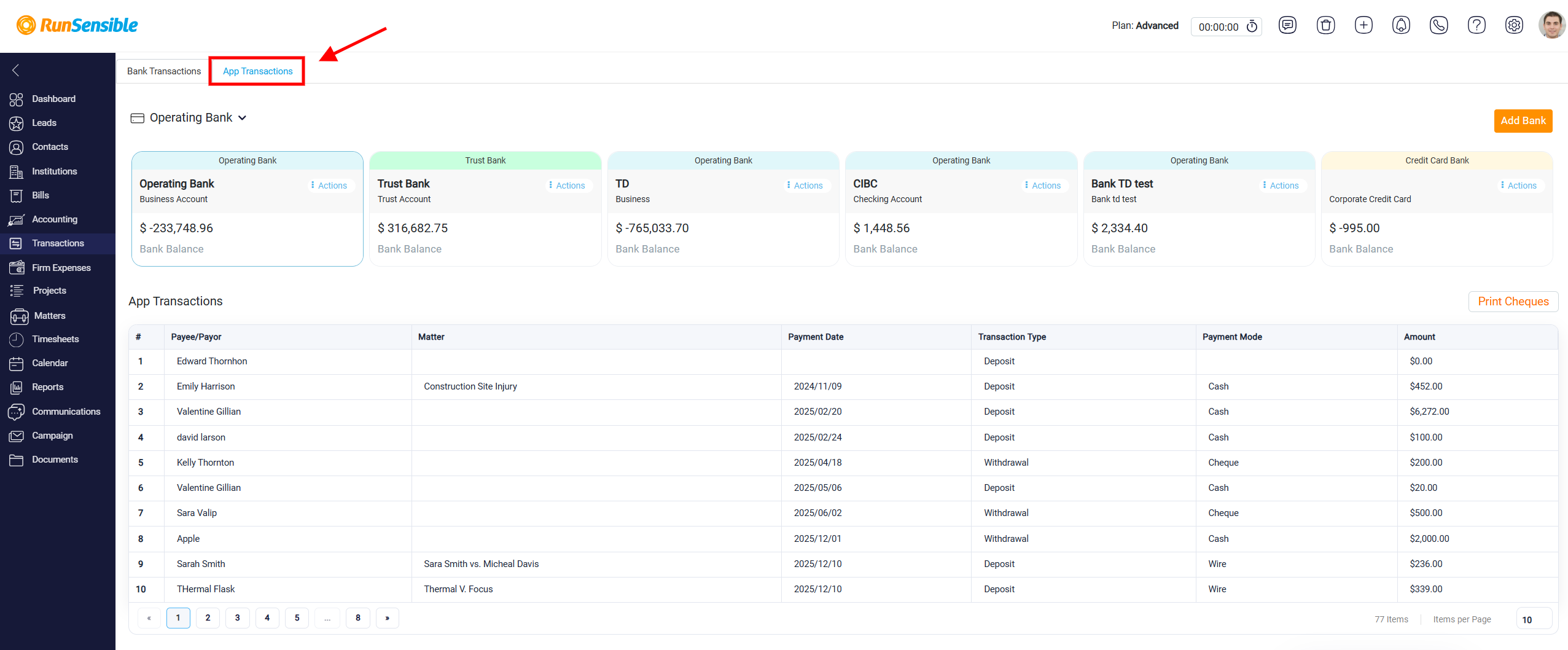Click the Sara Smith vs. Micheal Davis matter
The width and height of the screenshot is (1568, 650).
pyautogui.click(x=481, y=564)
